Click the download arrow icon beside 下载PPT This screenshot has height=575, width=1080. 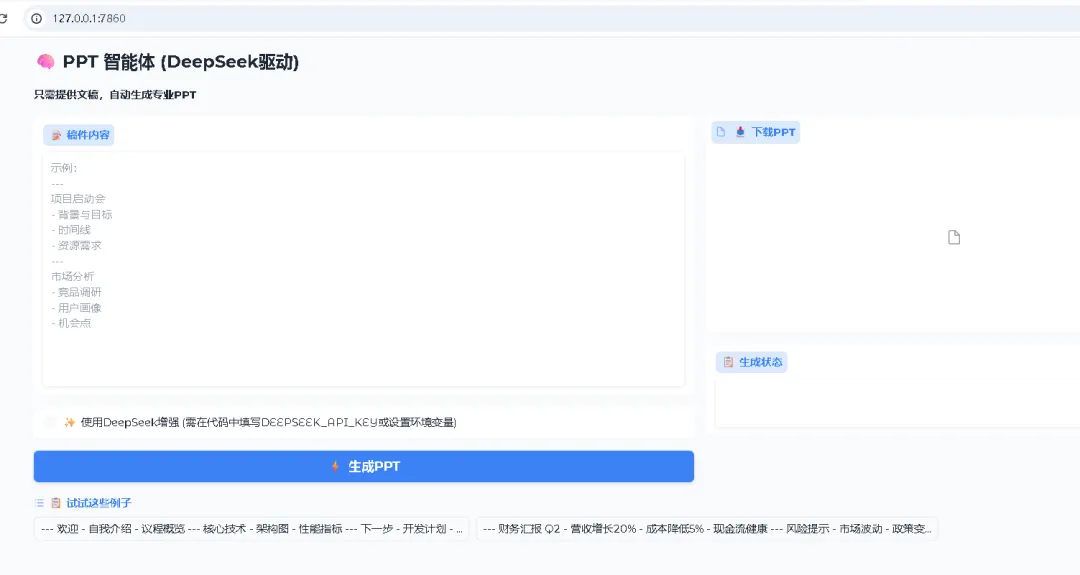(x=740, y=132)
